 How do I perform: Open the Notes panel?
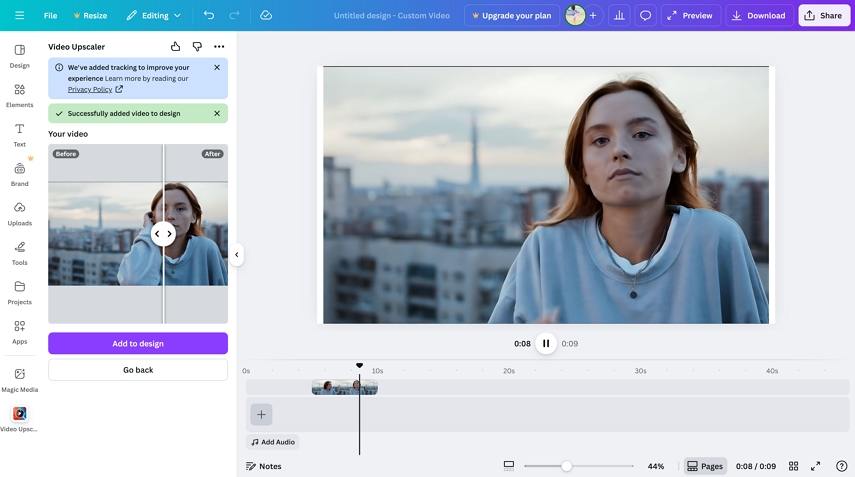pos(264,466)
